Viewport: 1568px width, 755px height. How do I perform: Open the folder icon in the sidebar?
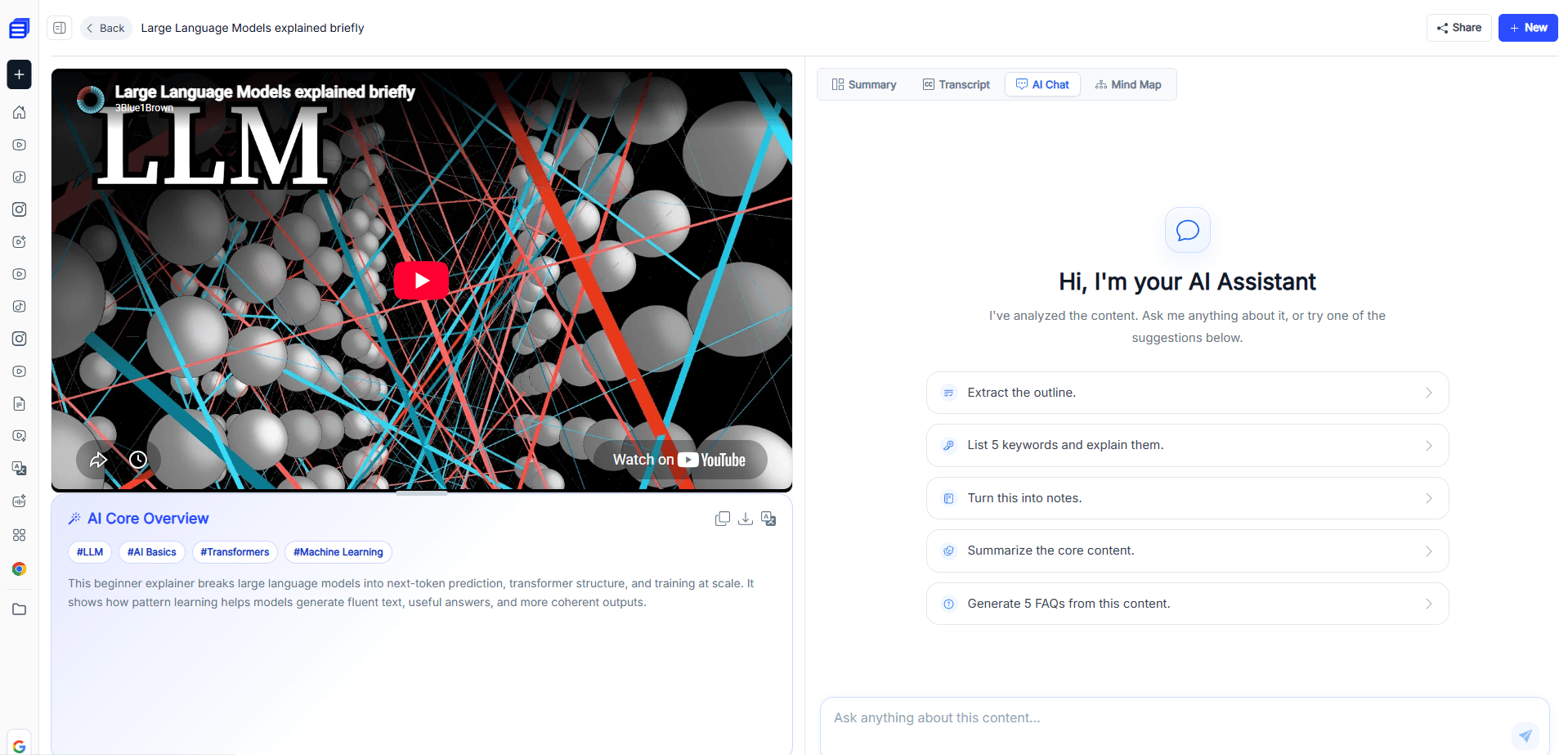coord(19,609)
